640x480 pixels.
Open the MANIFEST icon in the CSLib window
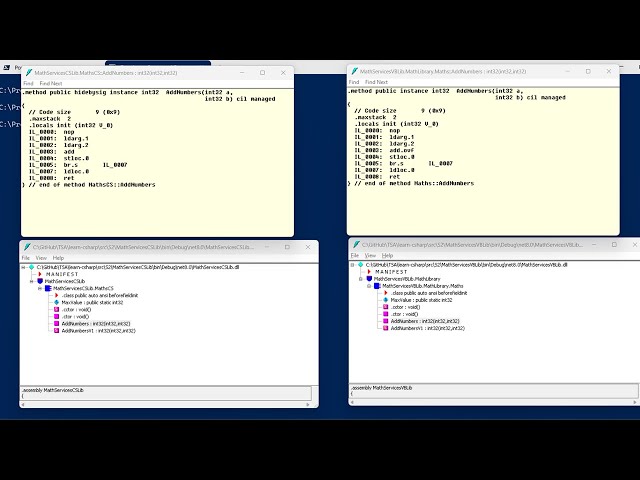pyautogui.click(x=40, y=274)
